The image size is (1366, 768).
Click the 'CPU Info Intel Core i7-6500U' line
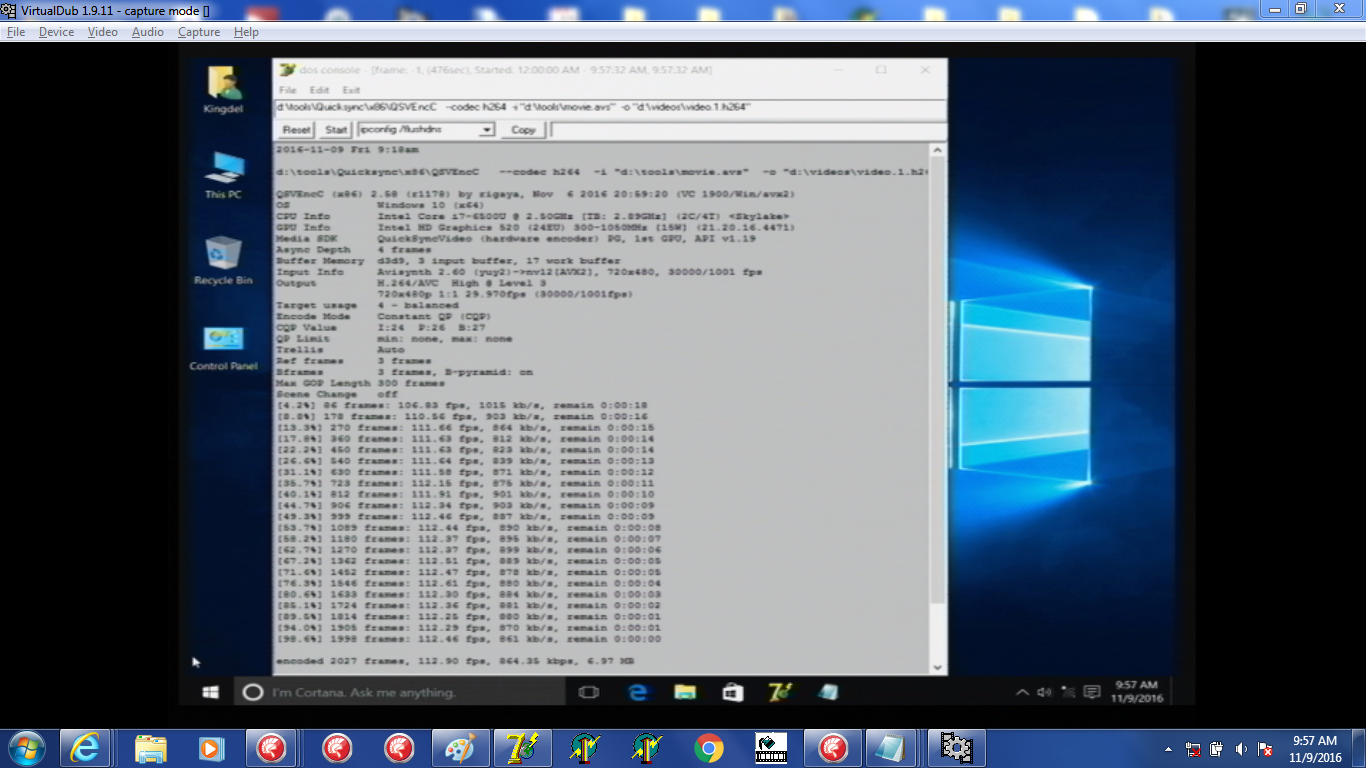(x=533, y=216)
